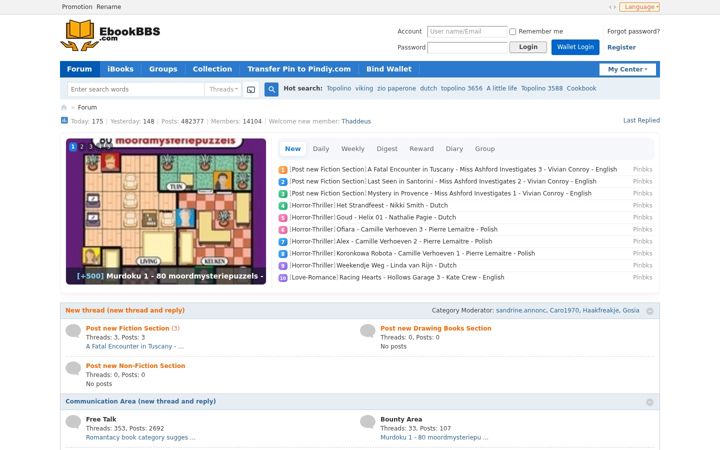Click Romantacy book category sugges... latest post
This screenshot has height=450, width=720.
(x=141, y=438)
